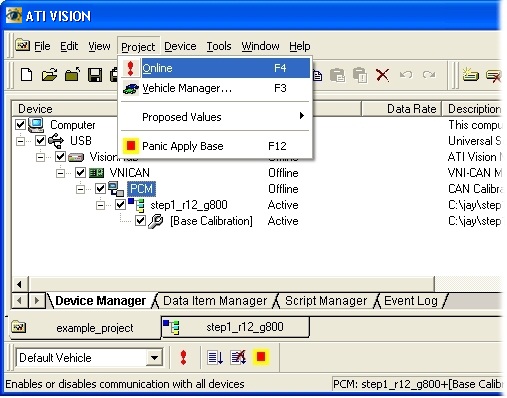Collapse the VisionHub tree node
Image resolution: width=507 pixels, height=398 pixels.
[40, 157]
